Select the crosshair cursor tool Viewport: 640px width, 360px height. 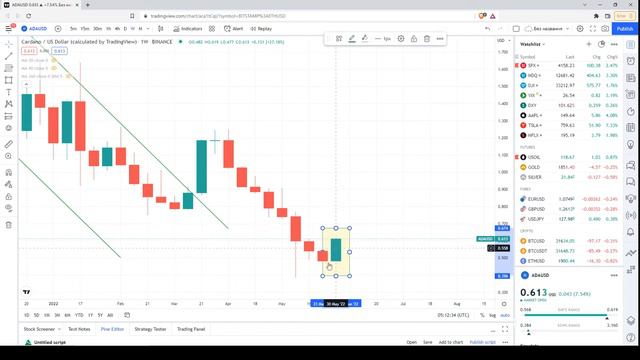(x=9, y=44)
